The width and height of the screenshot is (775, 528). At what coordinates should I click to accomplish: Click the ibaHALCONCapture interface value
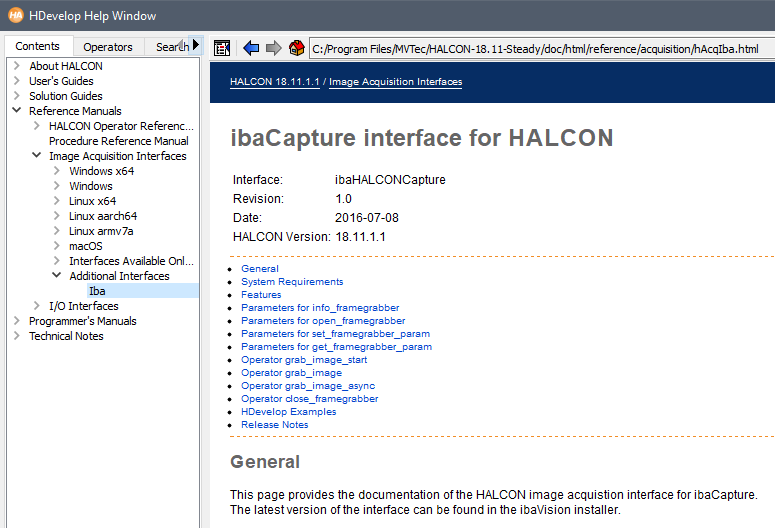point(390,179)
